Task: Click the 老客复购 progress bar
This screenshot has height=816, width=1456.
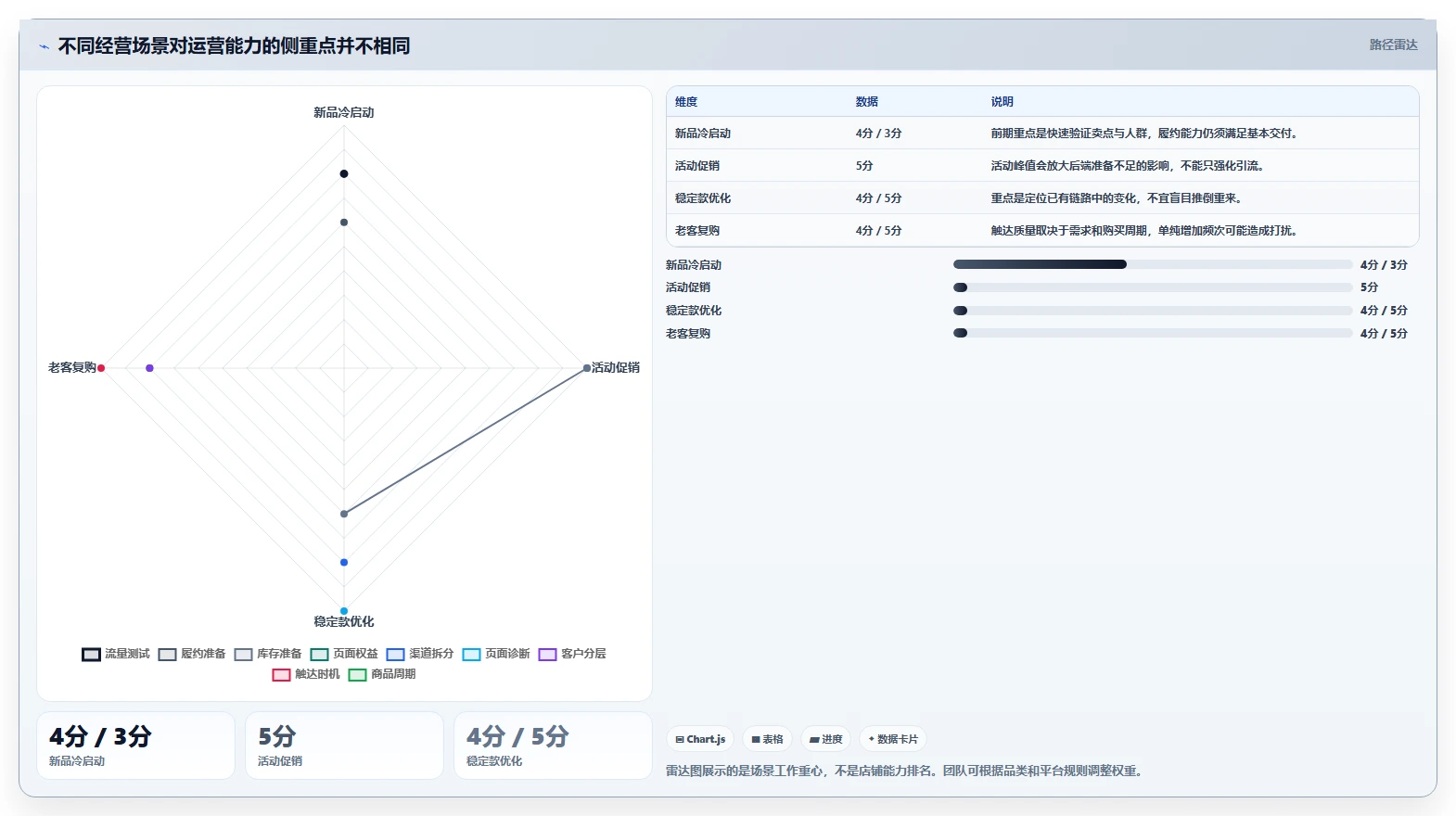Action: pyautogui.click(x=1153, y=333)
